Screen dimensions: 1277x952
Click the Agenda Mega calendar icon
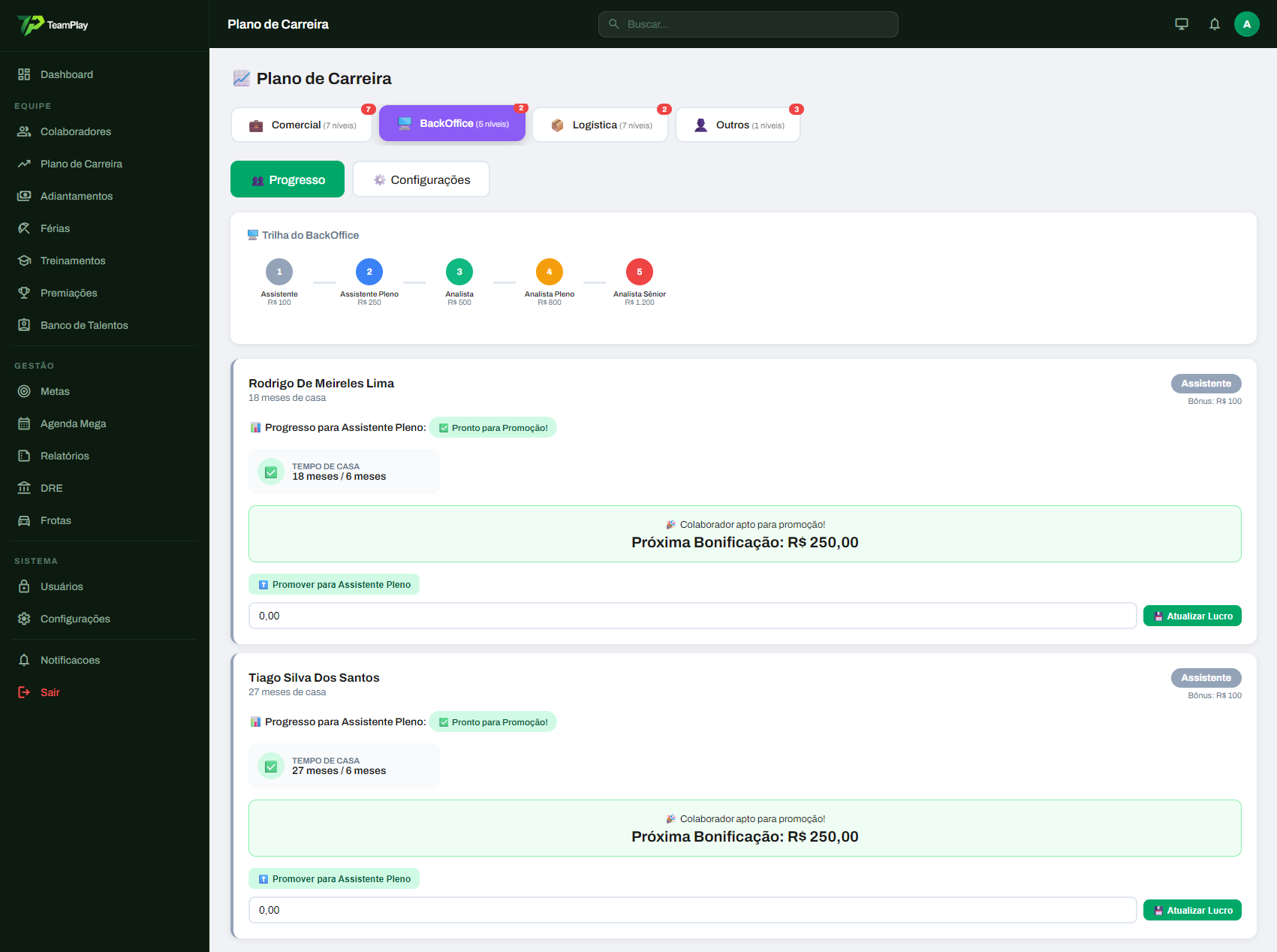24,423
